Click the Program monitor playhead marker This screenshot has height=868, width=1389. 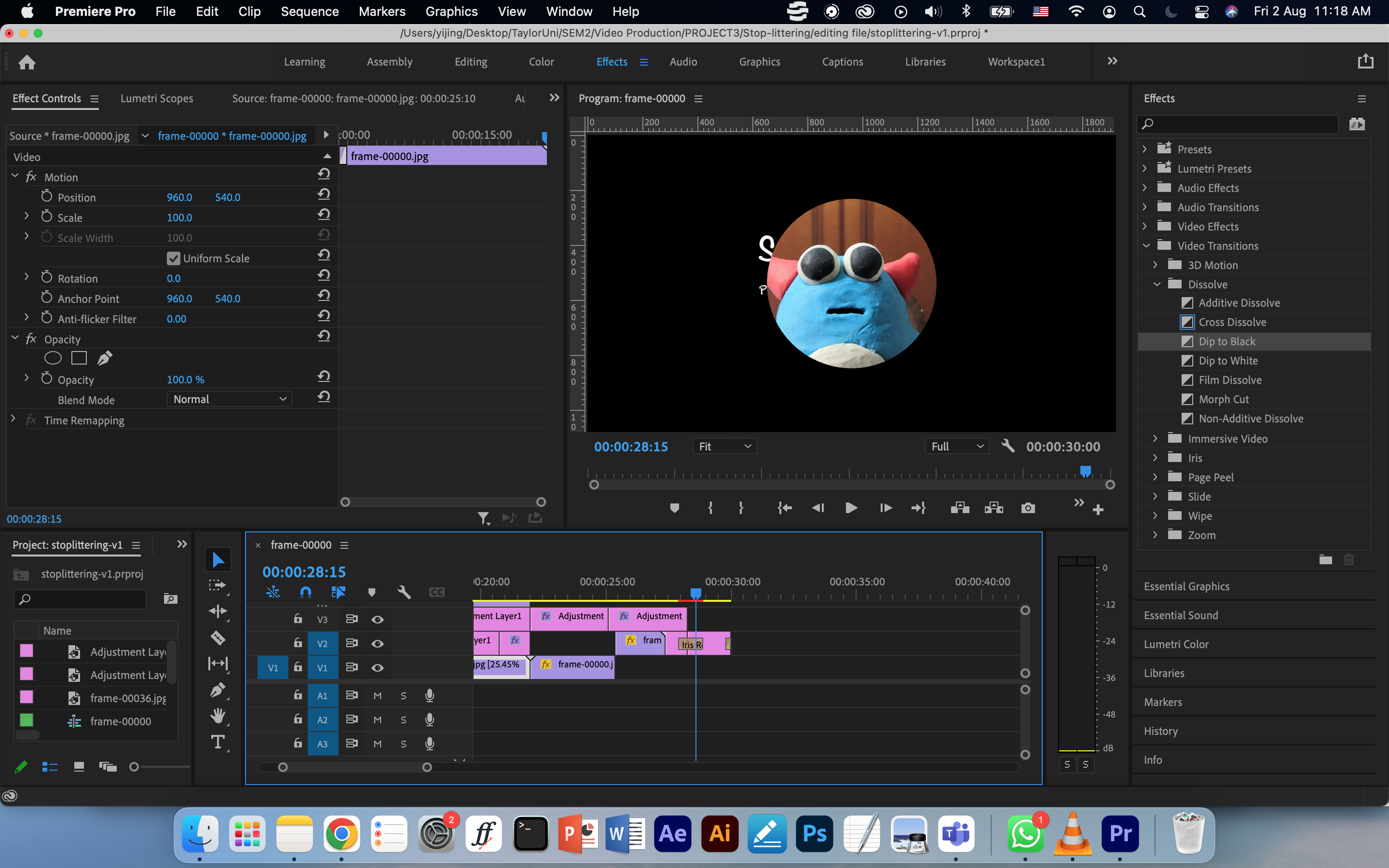pos(1085,471)
